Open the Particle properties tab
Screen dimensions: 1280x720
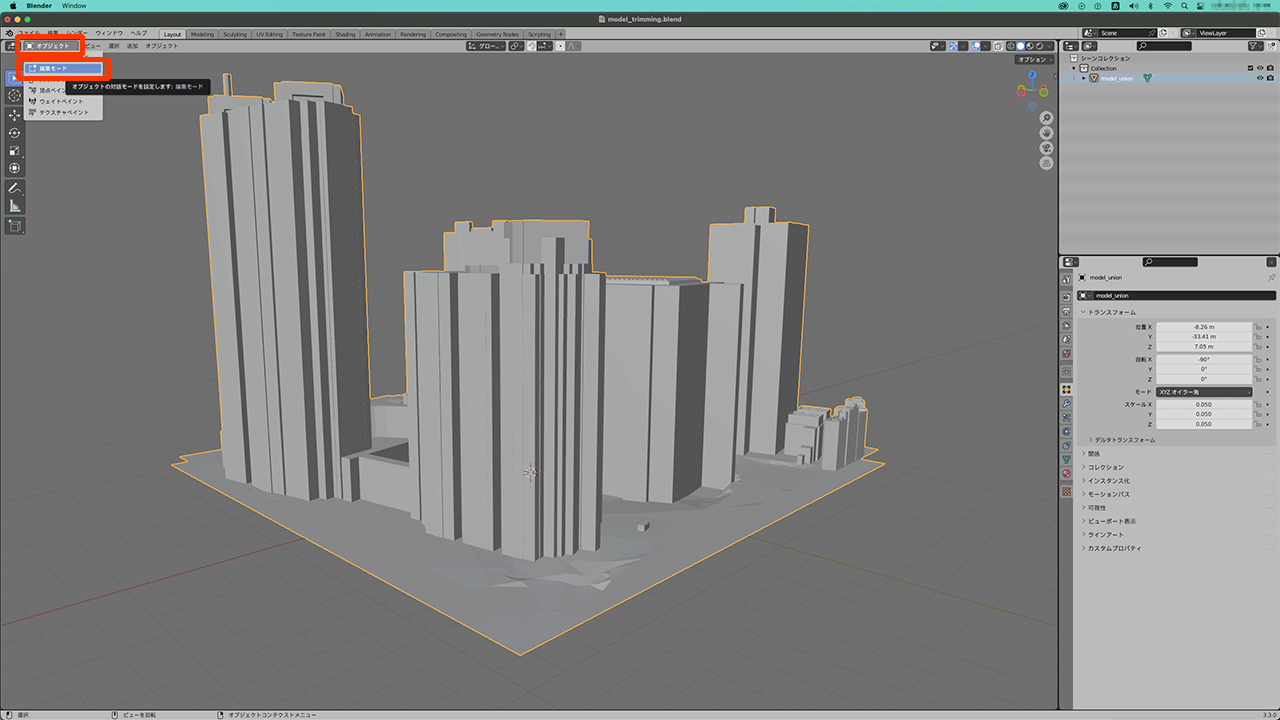click(x=1066, y=417)
